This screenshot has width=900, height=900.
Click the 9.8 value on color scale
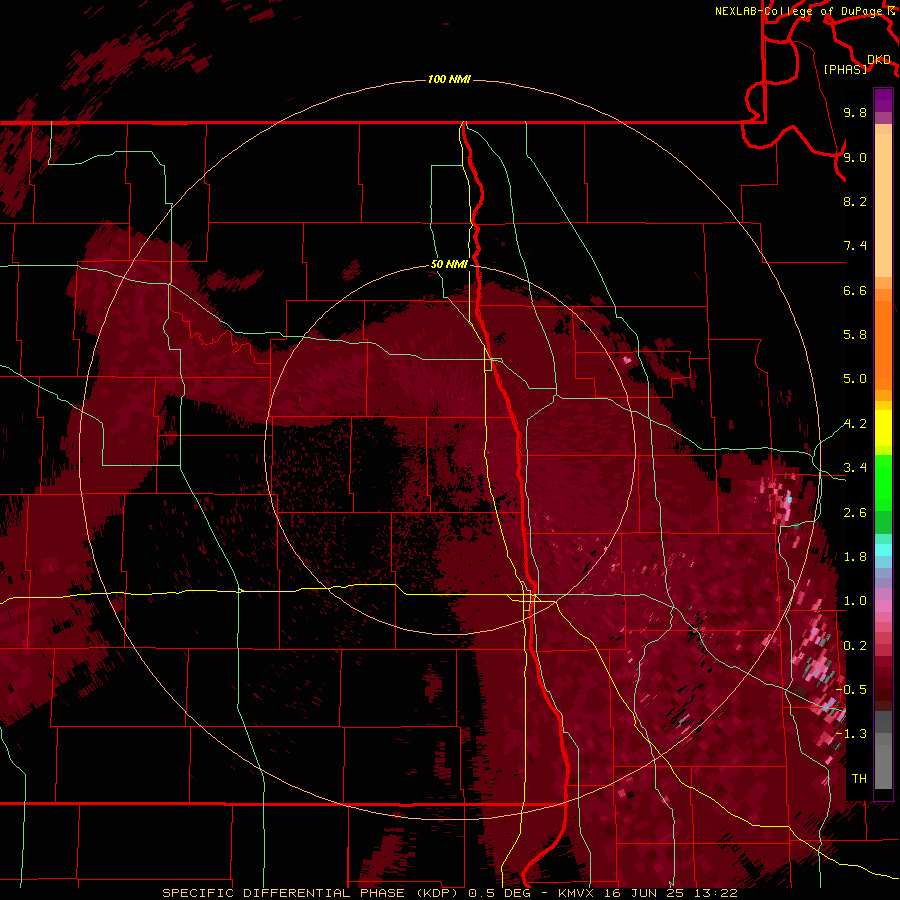pyautogui.click(x=855, y=112)
